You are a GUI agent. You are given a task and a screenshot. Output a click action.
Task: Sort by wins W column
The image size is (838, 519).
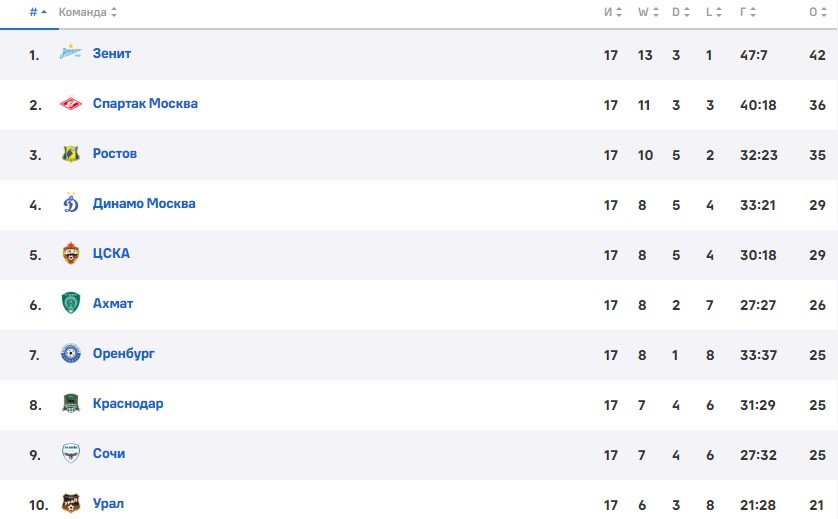(x=648, y=12)
